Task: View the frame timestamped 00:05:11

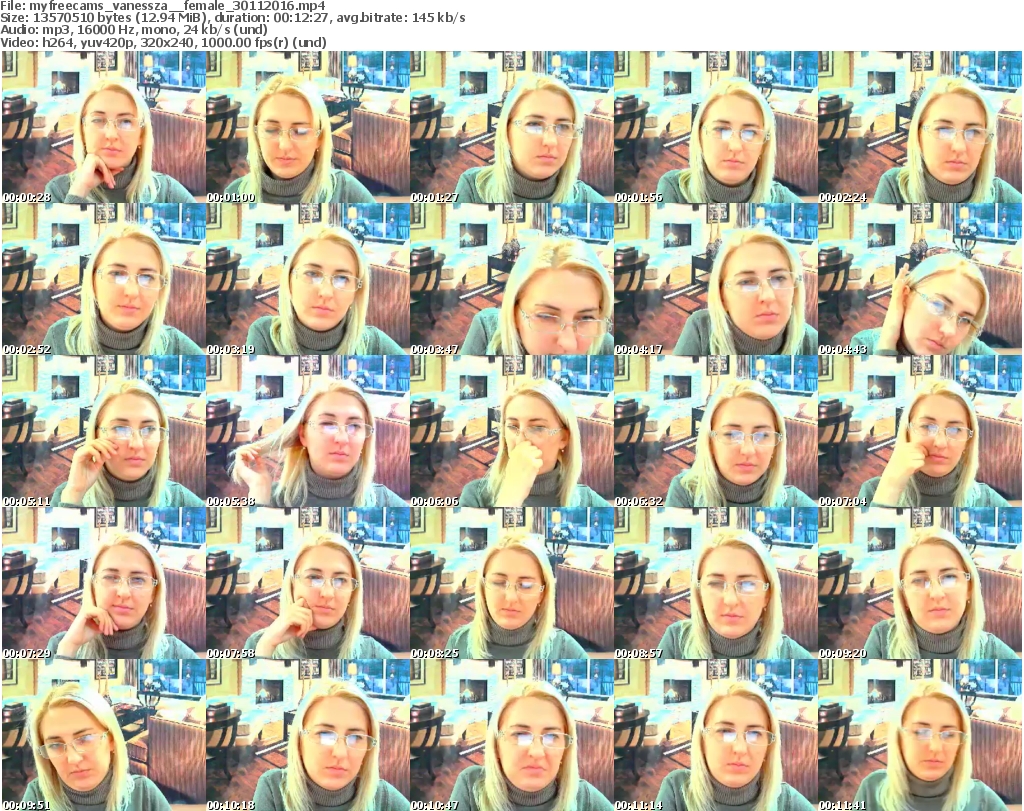Action: 103,431
